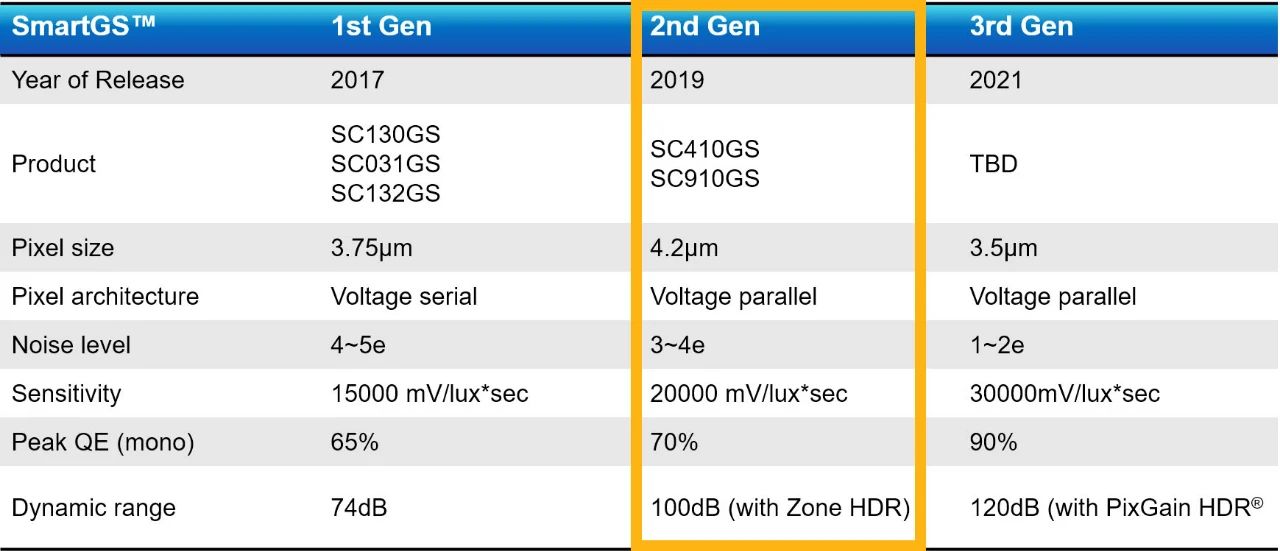The width and height of the screenshot is (1280, 551).
Task: Click the 2019 release year cell
Action: 677,80
